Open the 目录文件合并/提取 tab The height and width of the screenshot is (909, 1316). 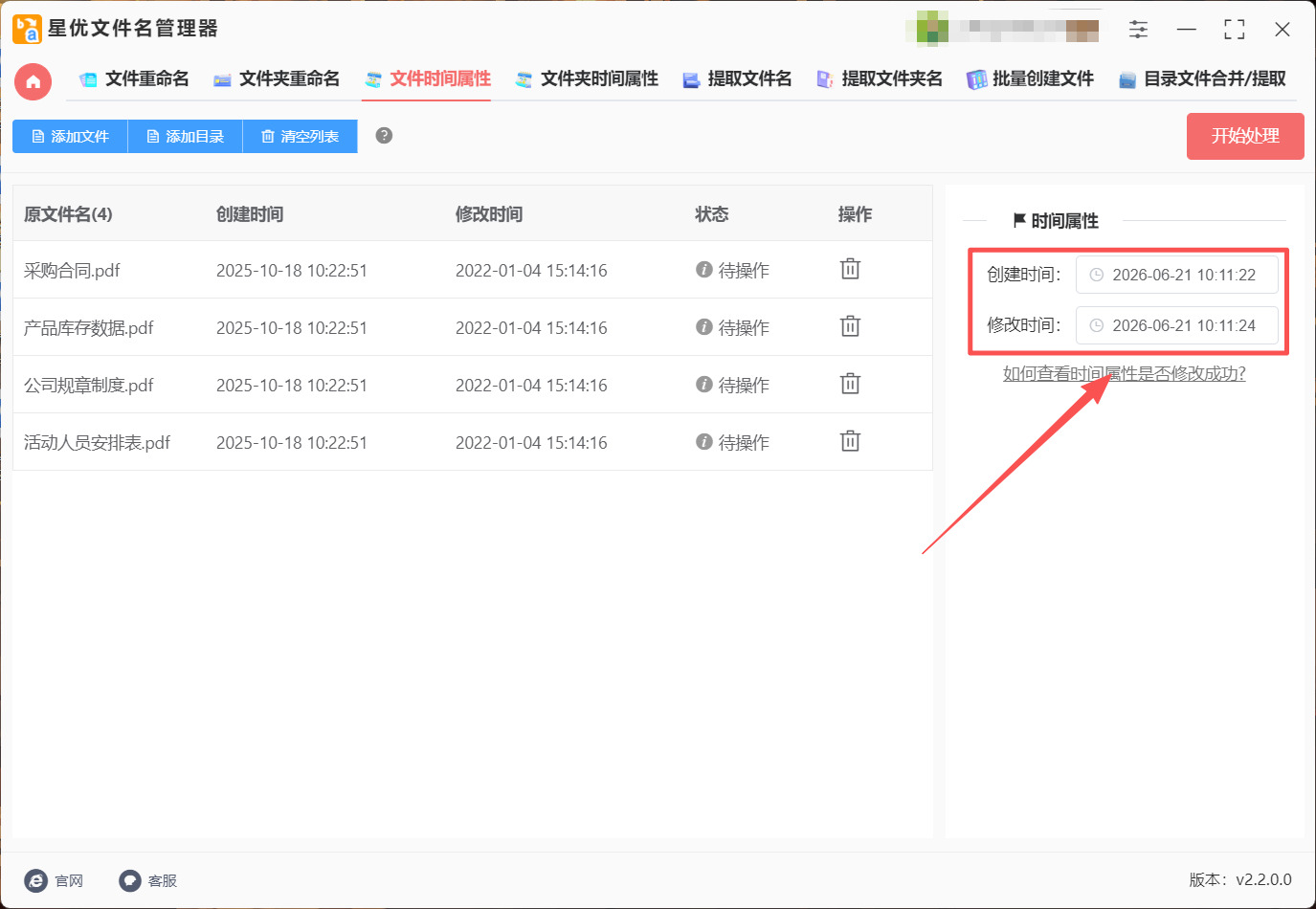pos(1202,79)
